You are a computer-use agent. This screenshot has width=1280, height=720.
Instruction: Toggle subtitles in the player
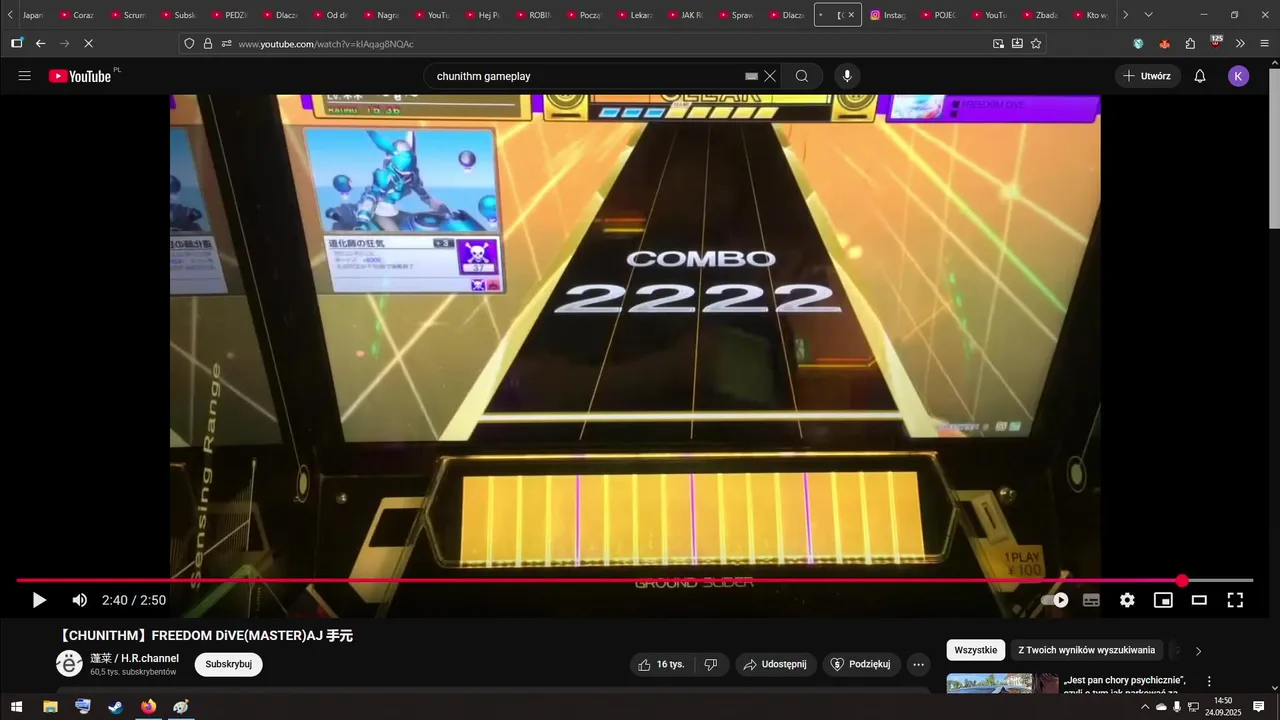pyautogui.click(x=1091, y=600)
